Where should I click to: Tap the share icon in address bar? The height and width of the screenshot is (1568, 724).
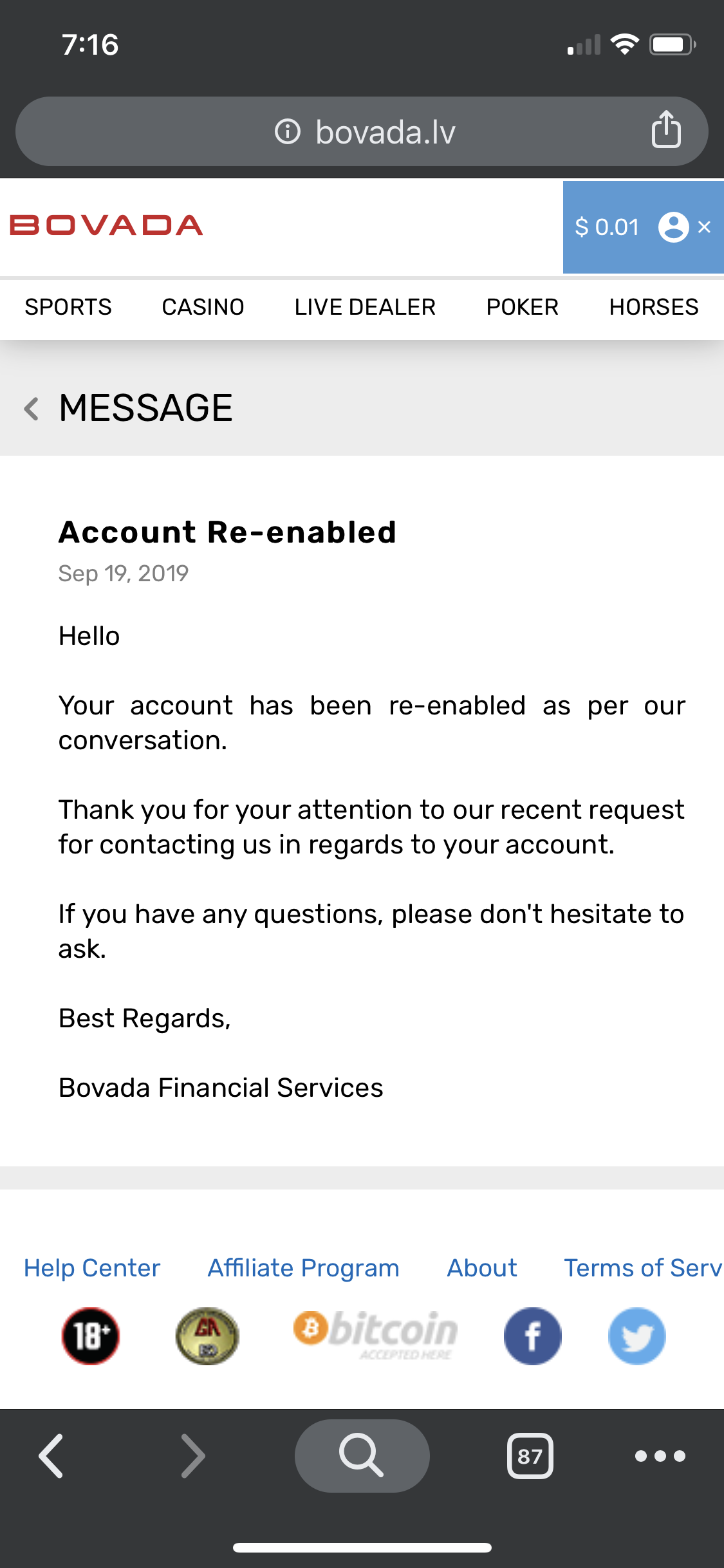(x=666, y=130)
